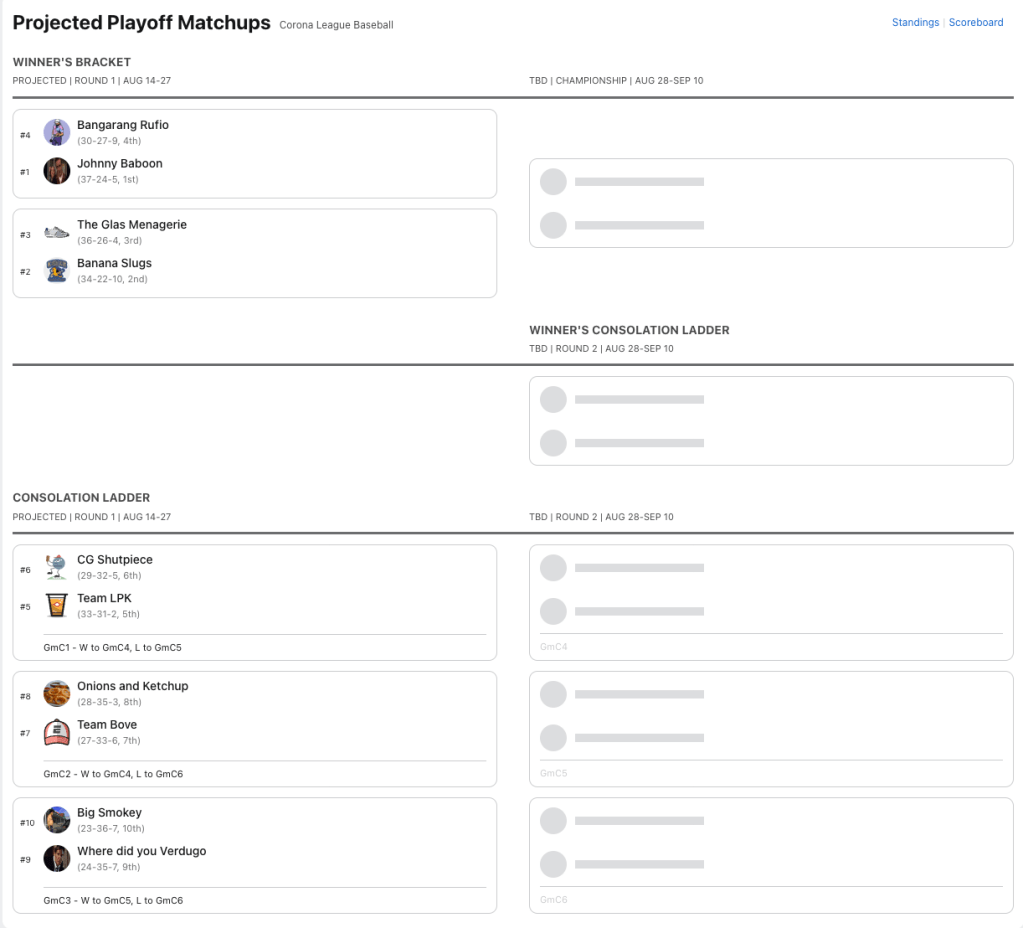Open Onions and Ketchup team page
The height and width of the screenshot is (928, 1023).
coord(133,686)
